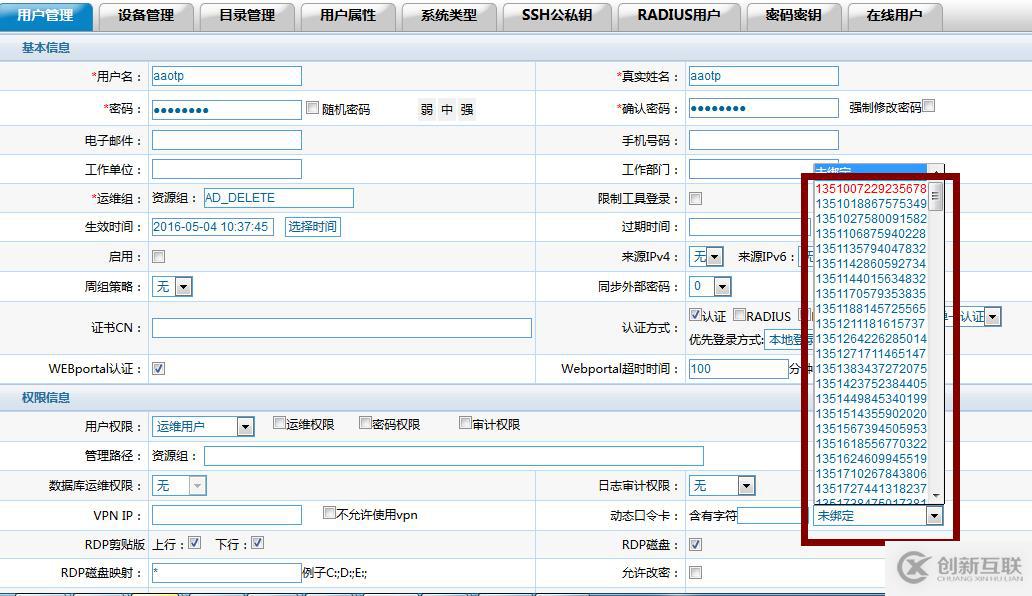Tick the 启用 checkbox

click(x=159, y=257)
